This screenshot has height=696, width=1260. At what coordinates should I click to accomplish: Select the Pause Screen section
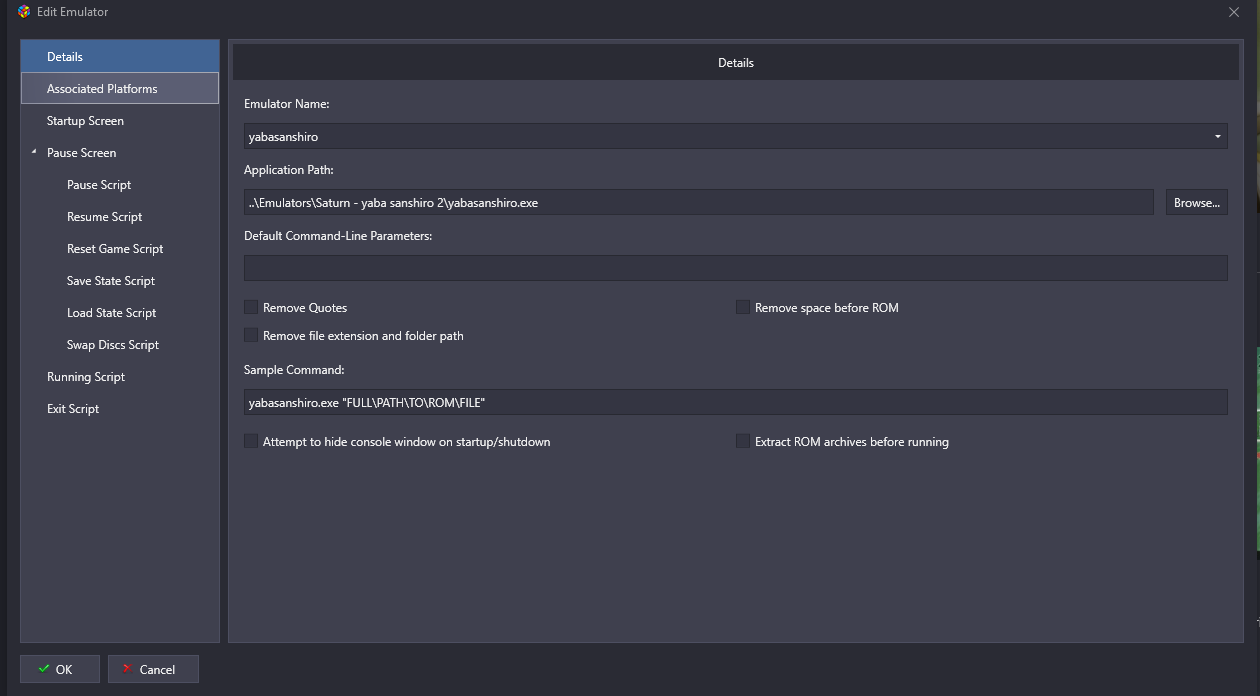[x=120, y=152]
